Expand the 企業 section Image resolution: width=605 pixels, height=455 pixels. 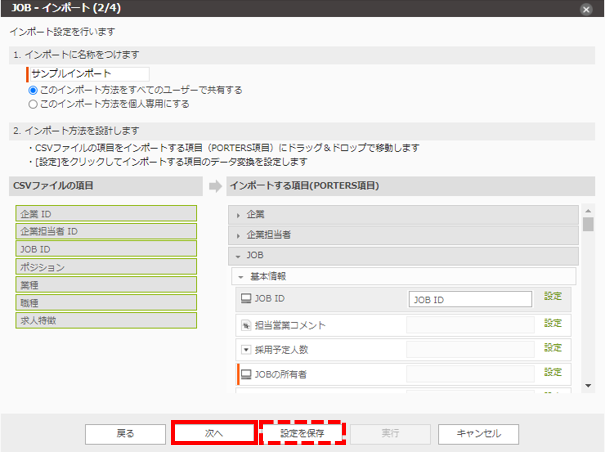pos(403,215)
